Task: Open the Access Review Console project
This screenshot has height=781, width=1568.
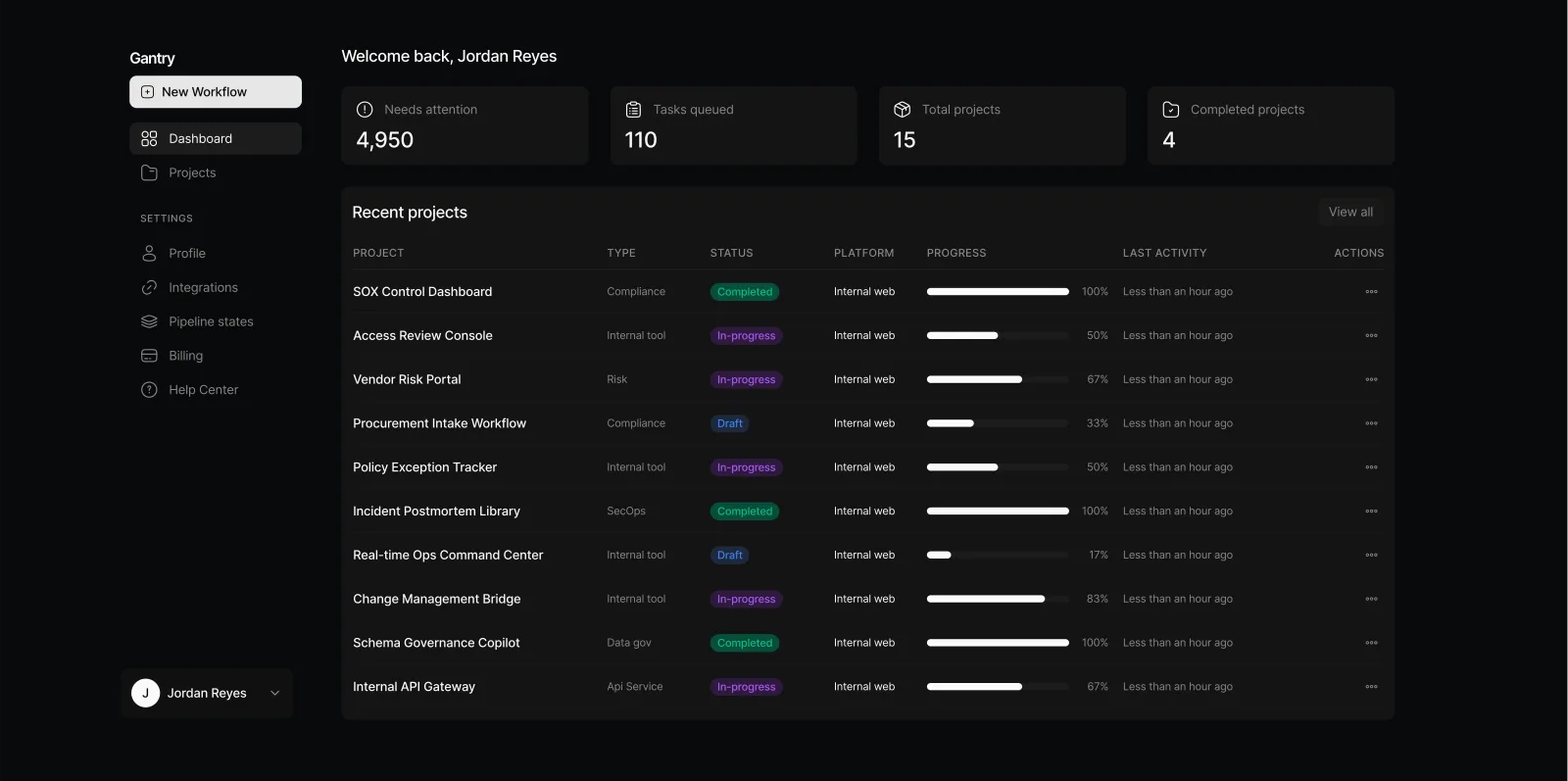Action: 422,336
